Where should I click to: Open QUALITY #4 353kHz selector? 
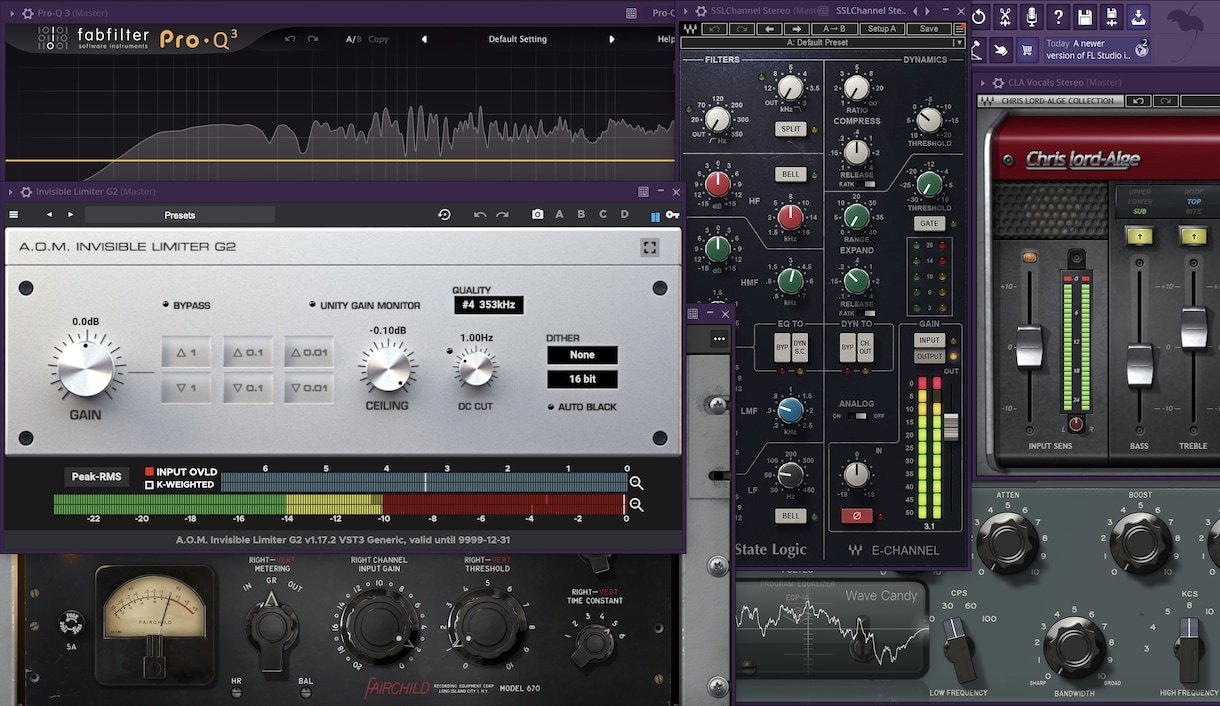click(x=488, y=305)
